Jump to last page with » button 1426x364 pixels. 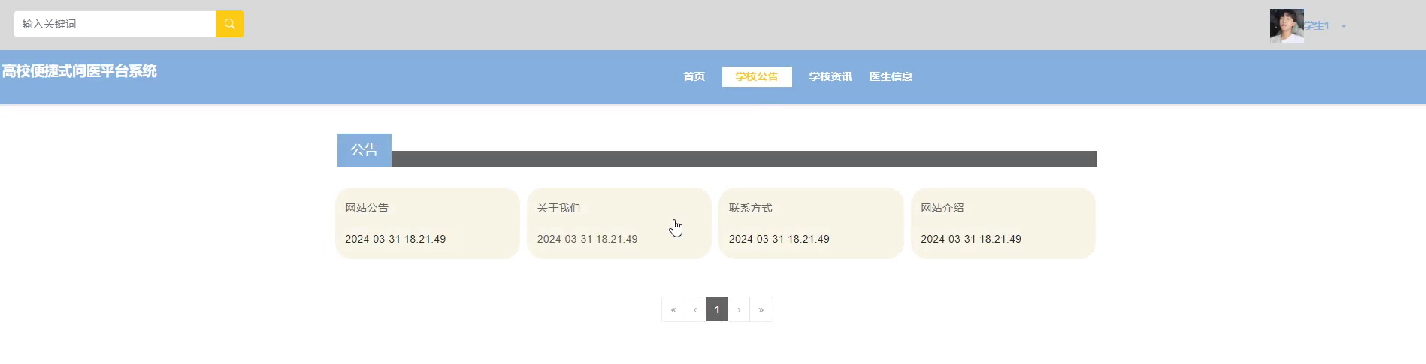coord(761,309)
